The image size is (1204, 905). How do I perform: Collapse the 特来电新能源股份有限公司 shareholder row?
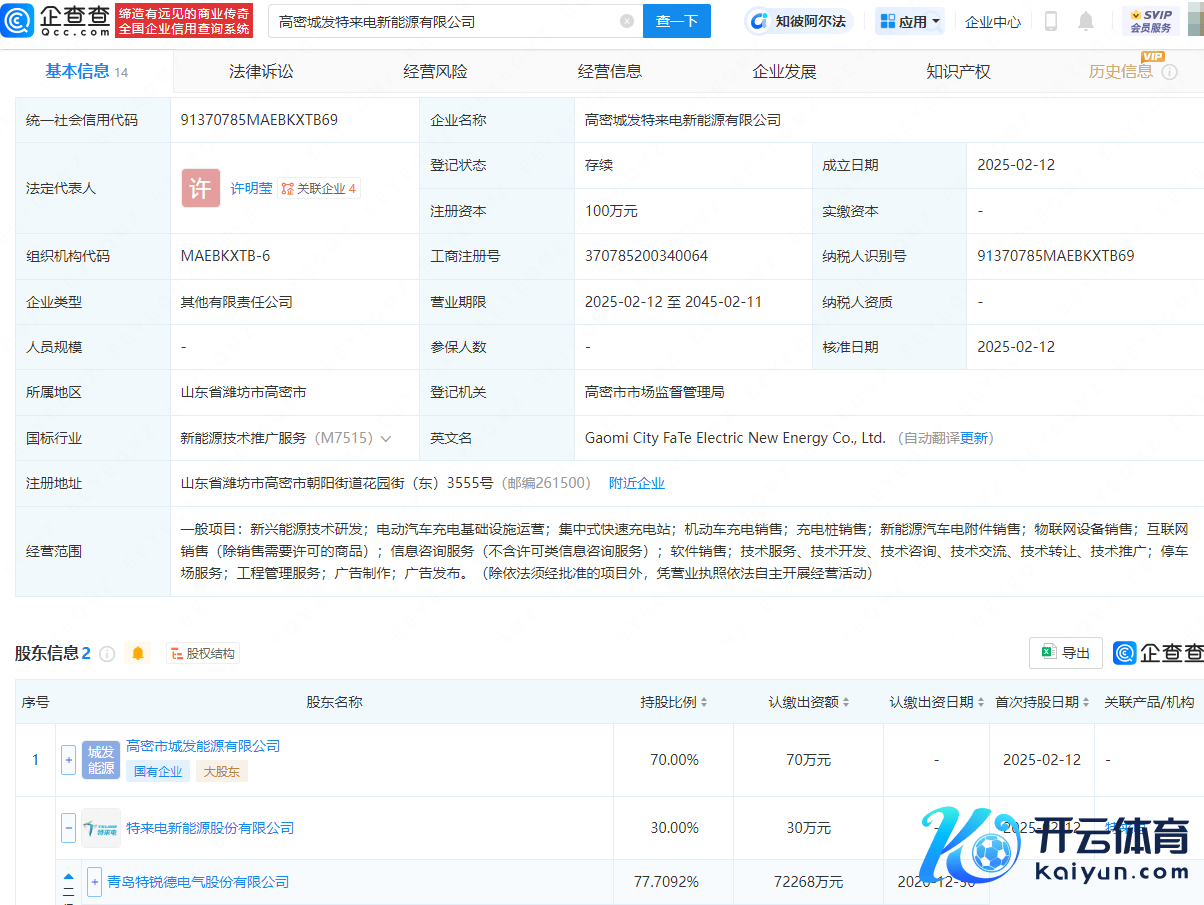point(69,828)
